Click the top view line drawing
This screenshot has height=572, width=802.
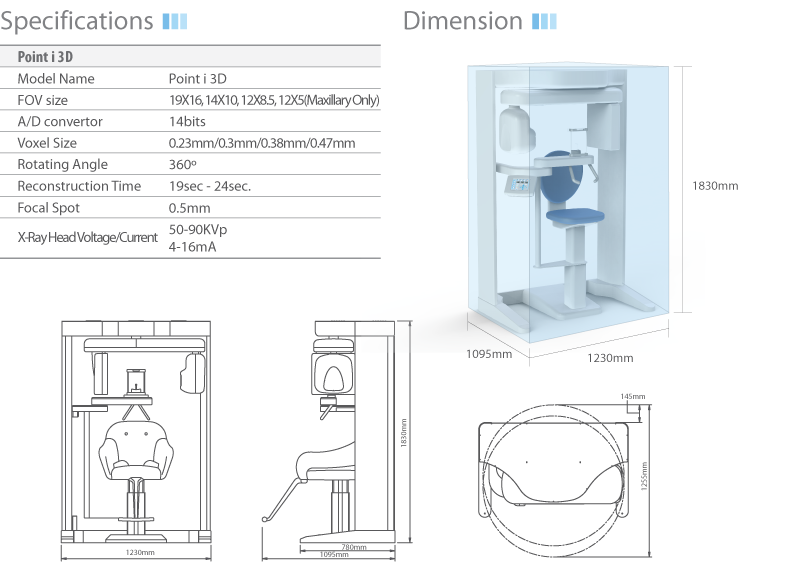[552, 480]
